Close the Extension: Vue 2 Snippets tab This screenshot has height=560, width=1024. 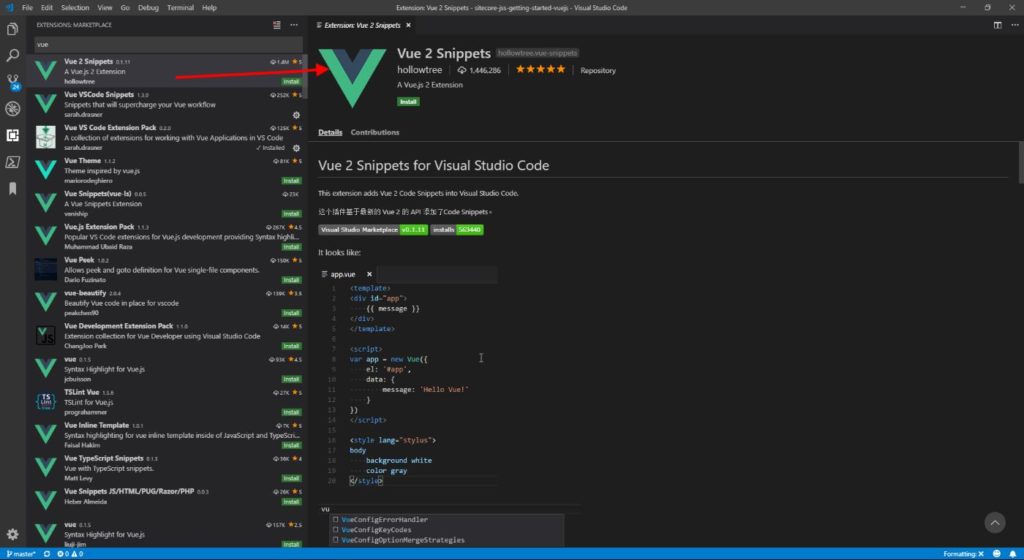tap(408, 25)
